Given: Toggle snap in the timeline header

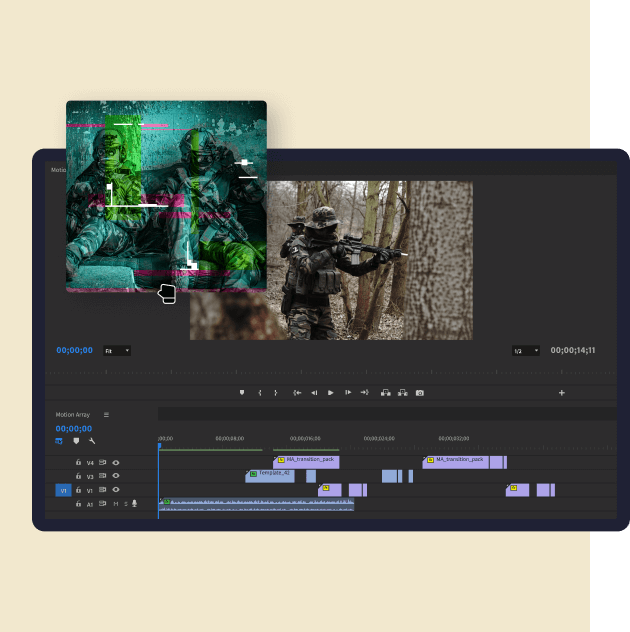Looking at the screenshot, I should 59,441.
